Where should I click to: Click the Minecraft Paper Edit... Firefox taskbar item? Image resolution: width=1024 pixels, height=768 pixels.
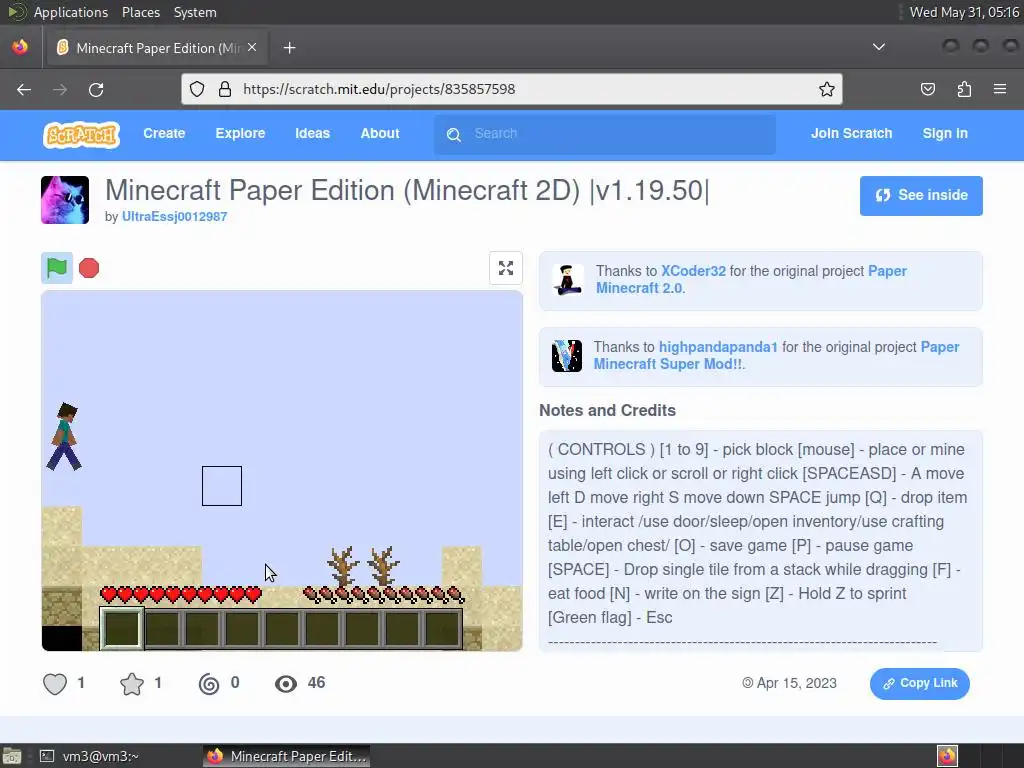pos(286,756)
